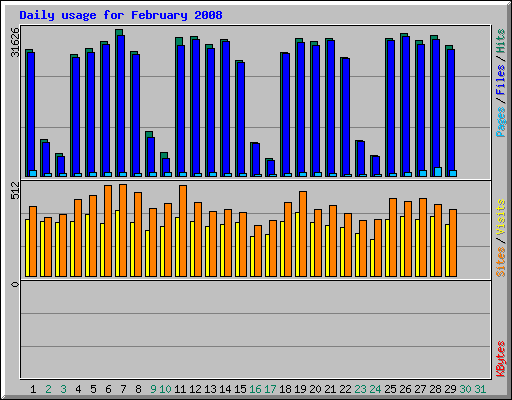Click the '31626' hits axis value
The height and width of the screenshot is (400, 512).
pos(15,42)
